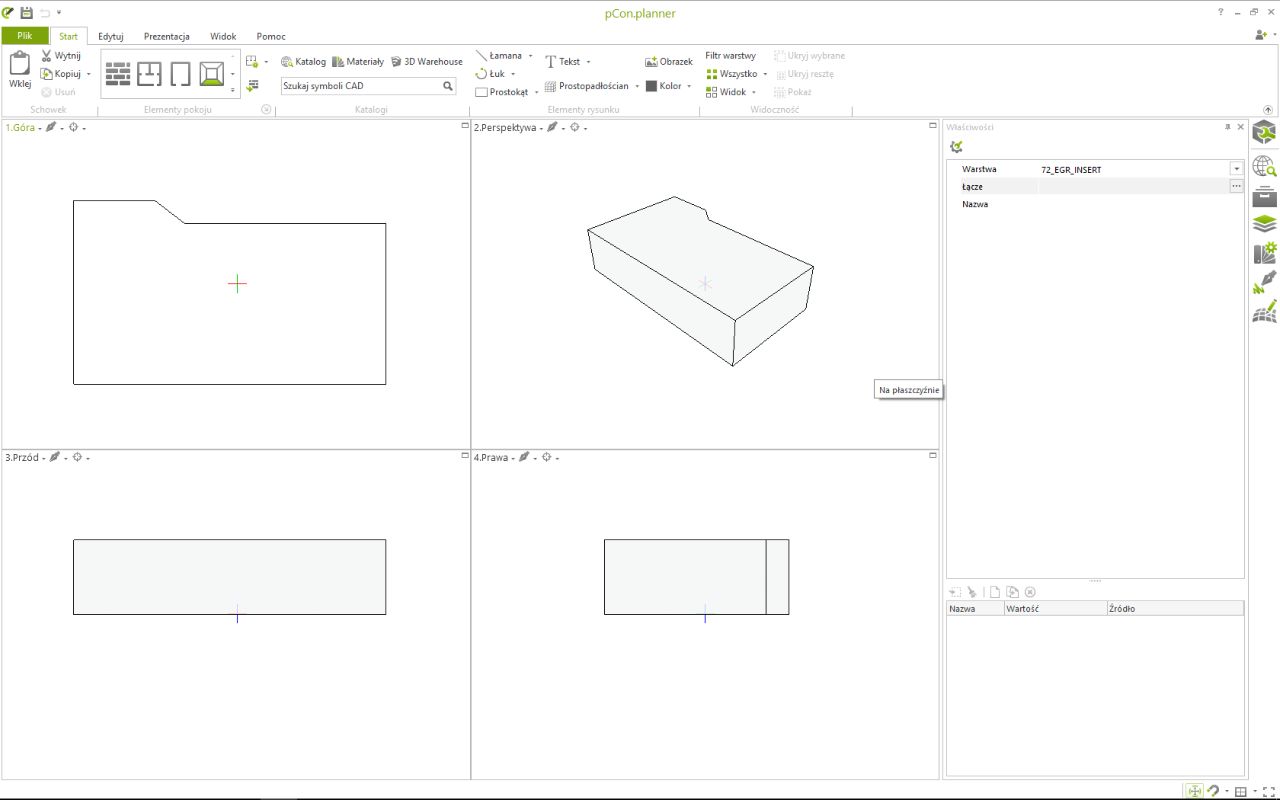Open the Obrazek image tool
The width and height of the screenshot is (1280, 800).
(x=669, y=61)
